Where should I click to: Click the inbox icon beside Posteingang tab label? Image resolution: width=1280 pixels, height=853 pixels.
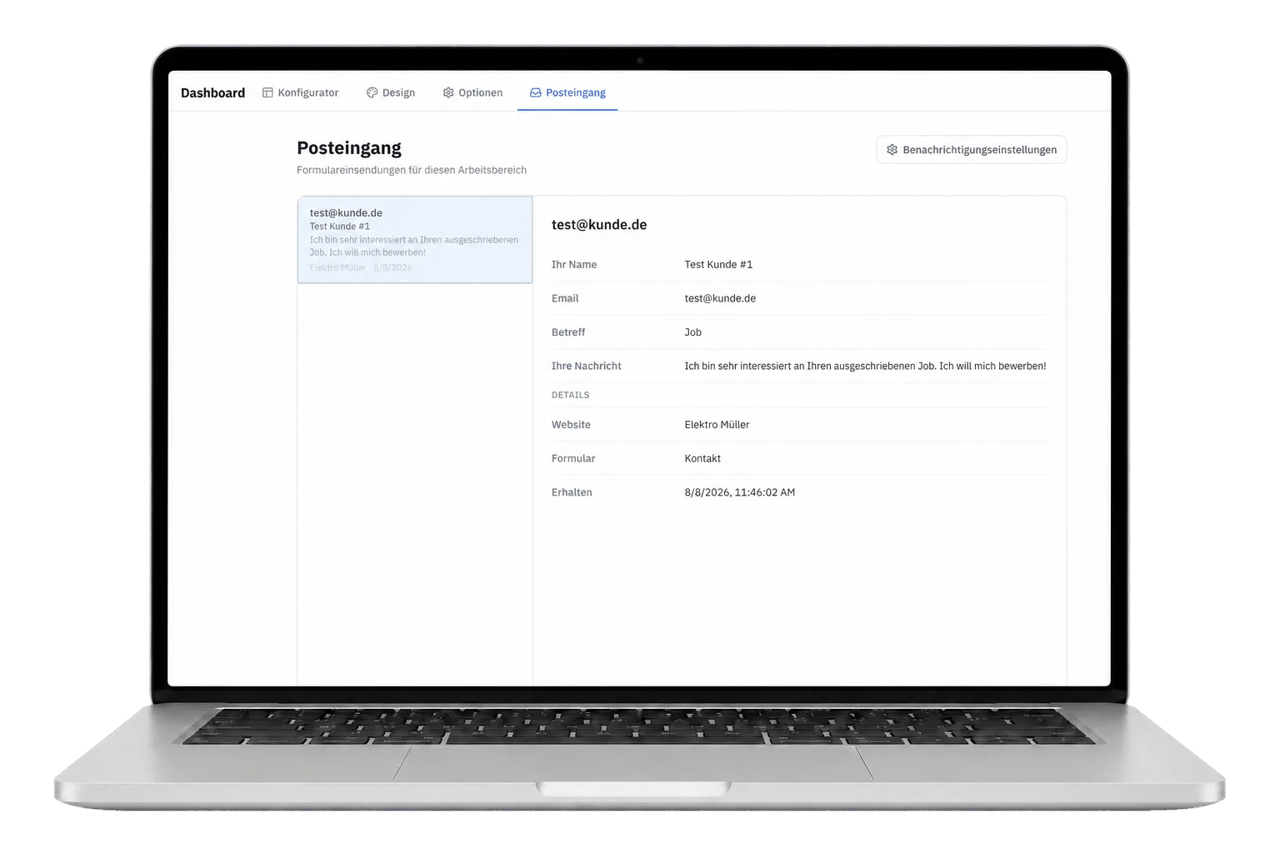click(x=535, y=93)
